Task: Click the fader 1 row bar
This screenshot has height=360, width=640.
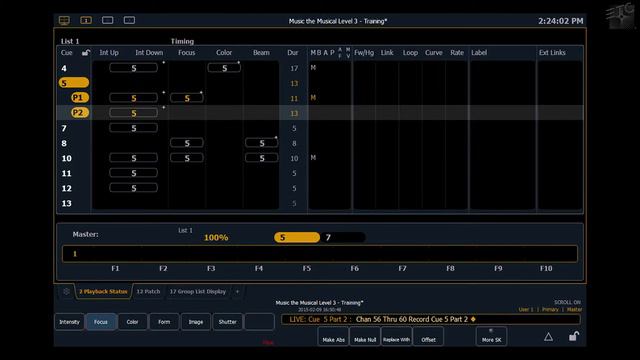Action: click(320, 253)
